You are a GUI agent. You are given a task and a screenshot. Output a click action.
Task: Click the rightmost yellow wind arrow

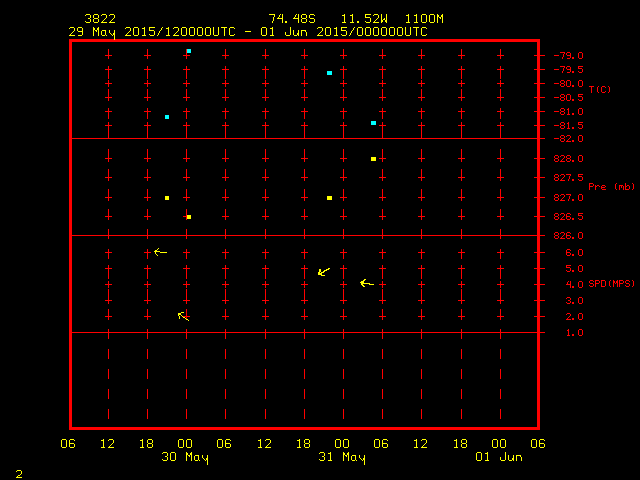point(366,284)
